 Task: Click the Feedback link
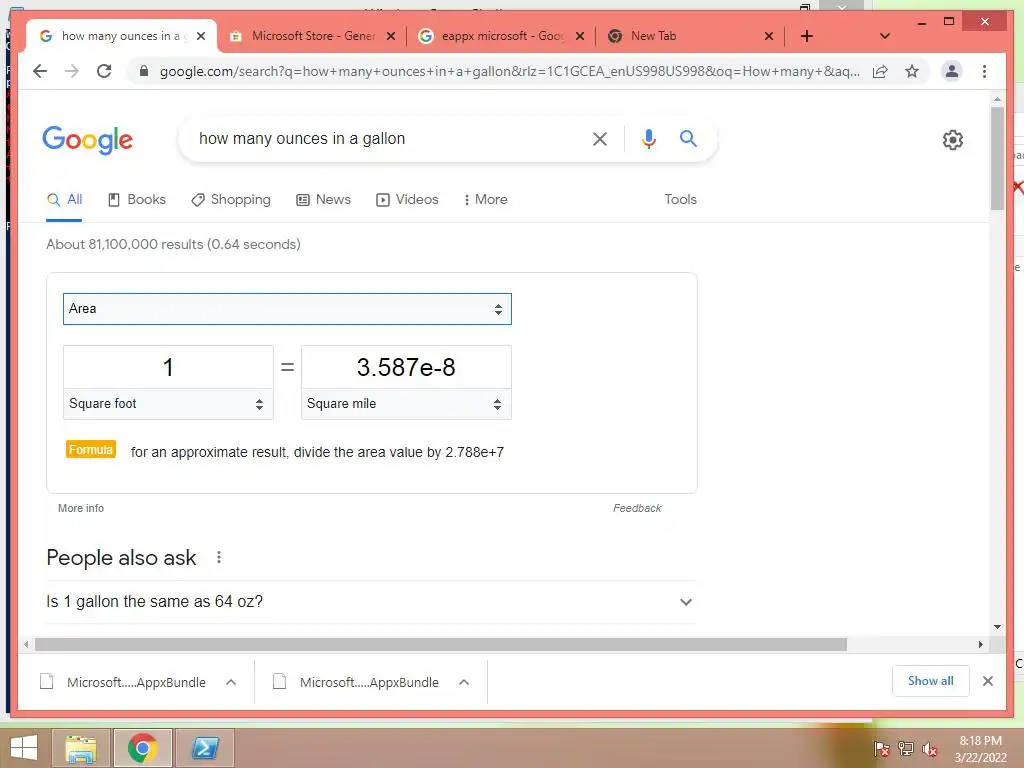pos(637,508)
